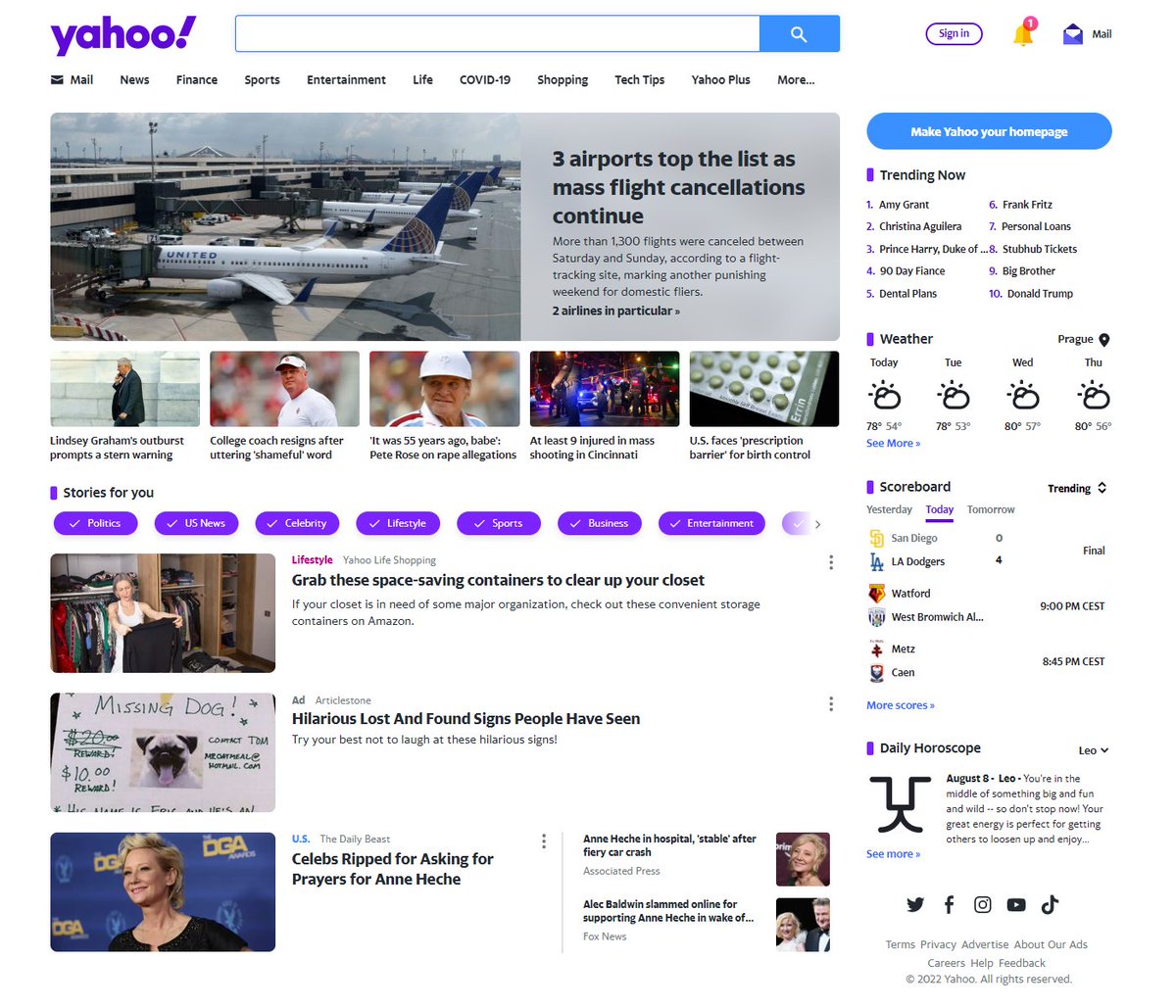Switch Scoreboard to the Tomorrow tab
This screenshot has height=1008, width=1176.
pos(990,509)
